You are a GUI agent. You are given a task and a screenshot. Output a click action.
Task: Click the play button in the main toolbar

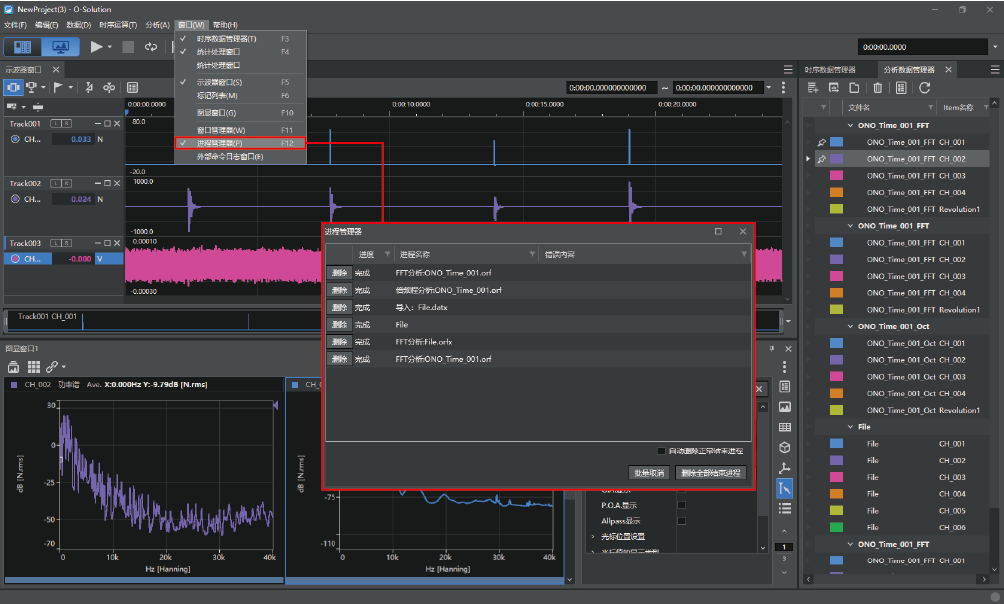(96, 47)
